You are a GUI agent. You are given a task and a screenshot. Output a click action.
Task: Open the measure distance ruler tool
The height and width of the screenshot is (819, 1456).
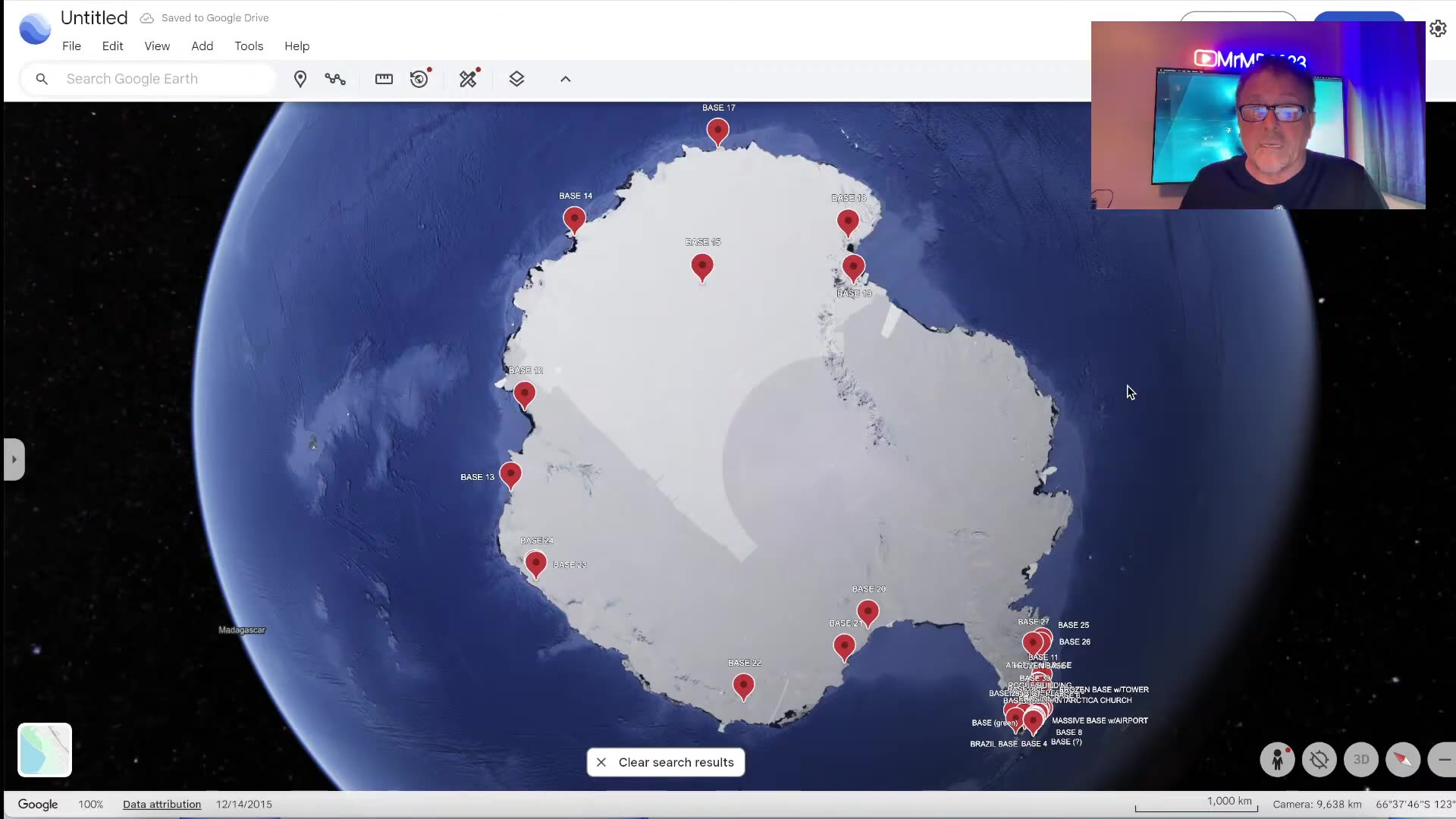(384, 79)
